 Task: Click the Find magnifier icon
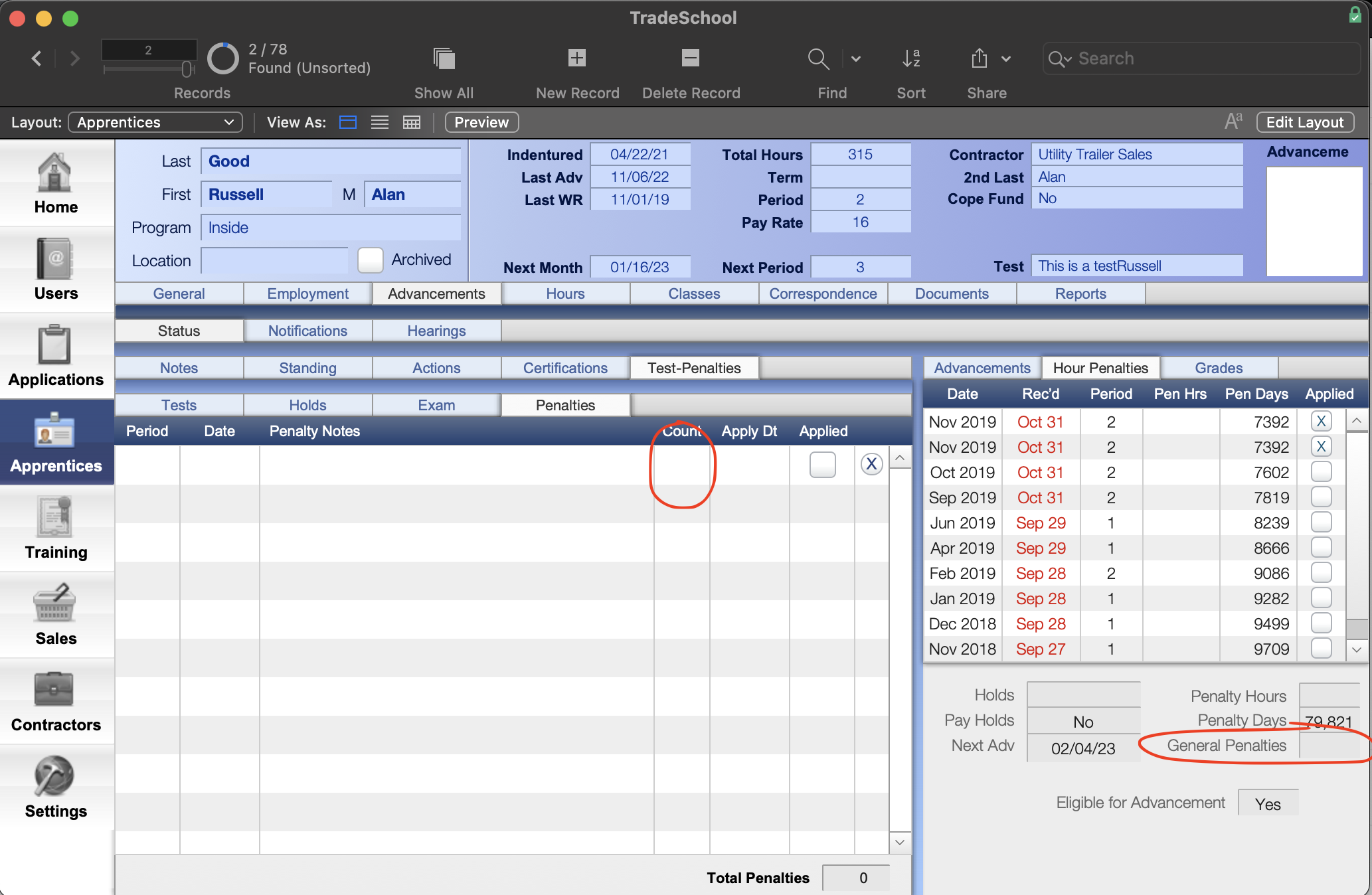pos(818,58)
